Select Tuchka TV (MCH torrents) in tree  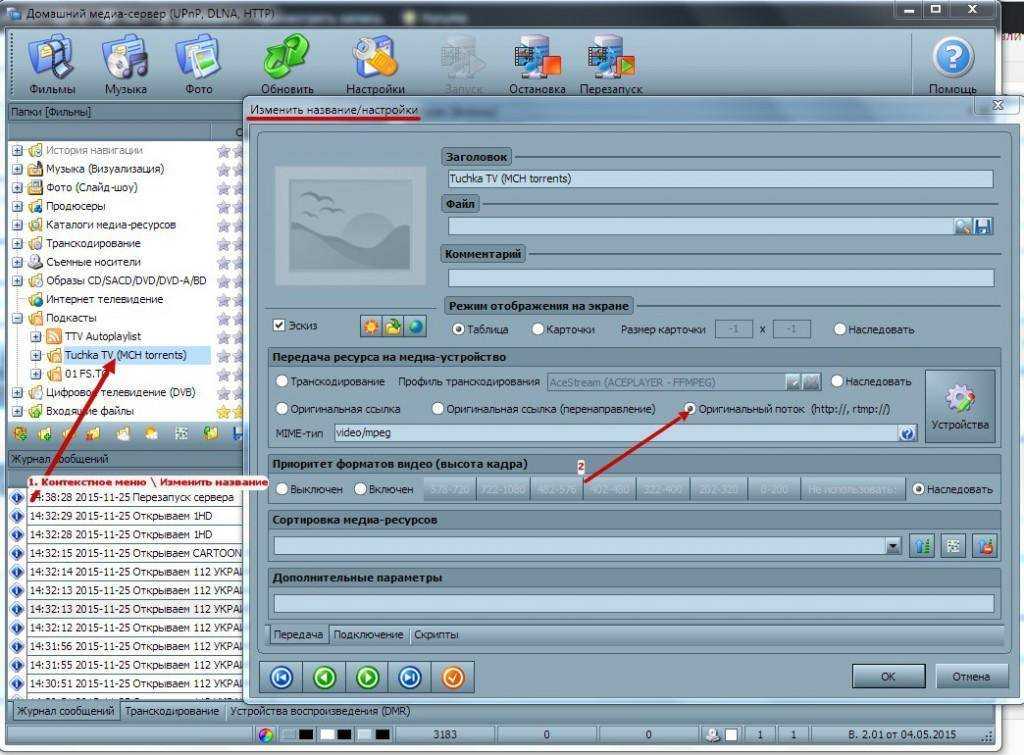click(125, 355)
